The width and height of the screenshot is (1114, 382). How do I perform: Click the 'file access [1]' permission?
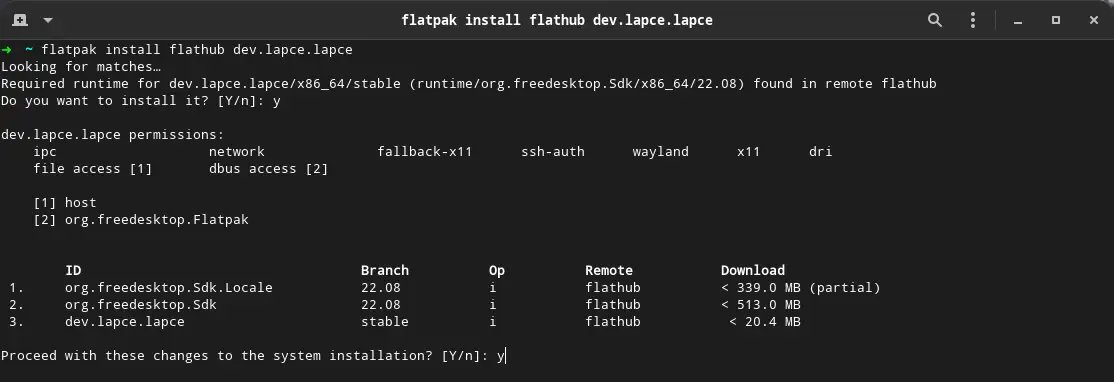pos(93,168)
